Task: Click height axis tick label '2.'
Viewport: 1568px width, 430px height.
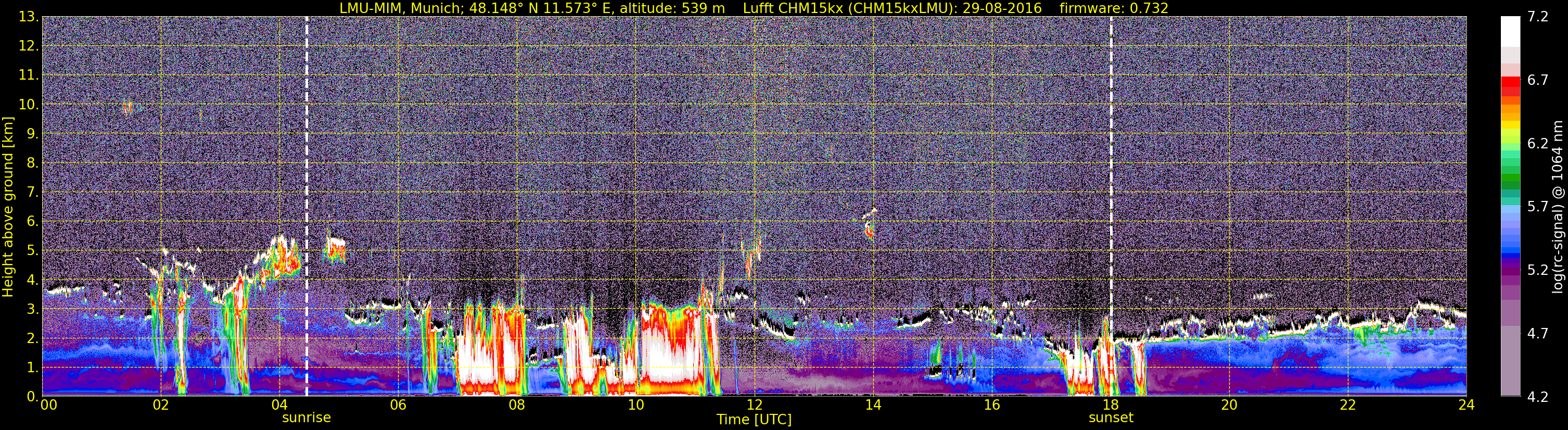Action: click(32, 338)
